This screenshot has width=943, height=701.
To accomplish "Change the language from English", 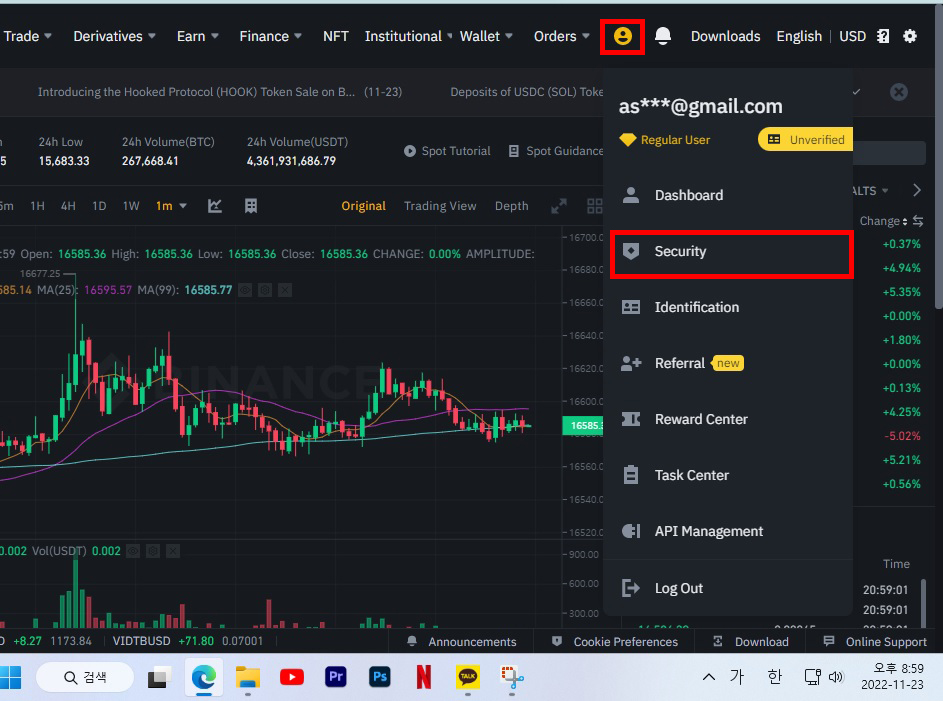I will click(x=799, y=36).
